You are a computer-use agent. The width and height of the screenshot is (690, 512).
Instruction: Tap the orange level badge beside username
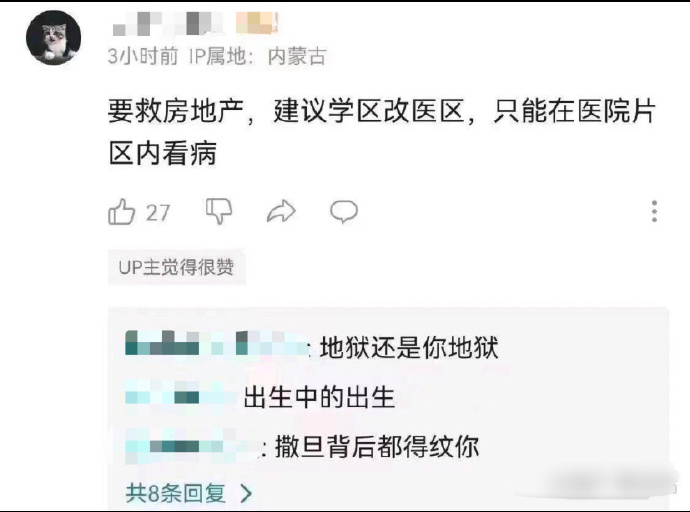click(x=257, y=23)
